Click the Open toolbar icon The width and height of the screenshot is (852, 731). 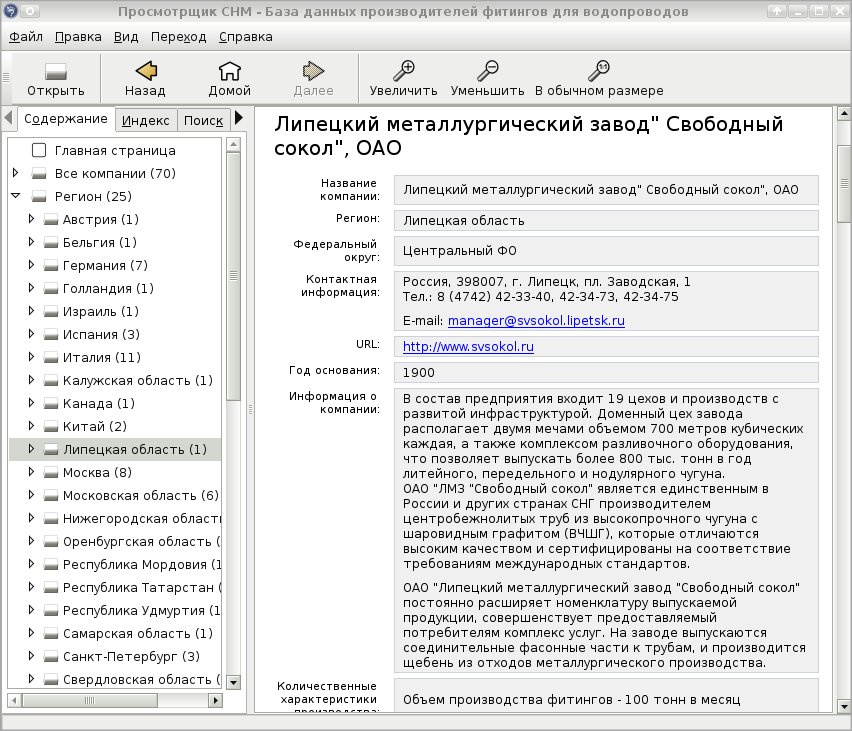tap(55, 71)
